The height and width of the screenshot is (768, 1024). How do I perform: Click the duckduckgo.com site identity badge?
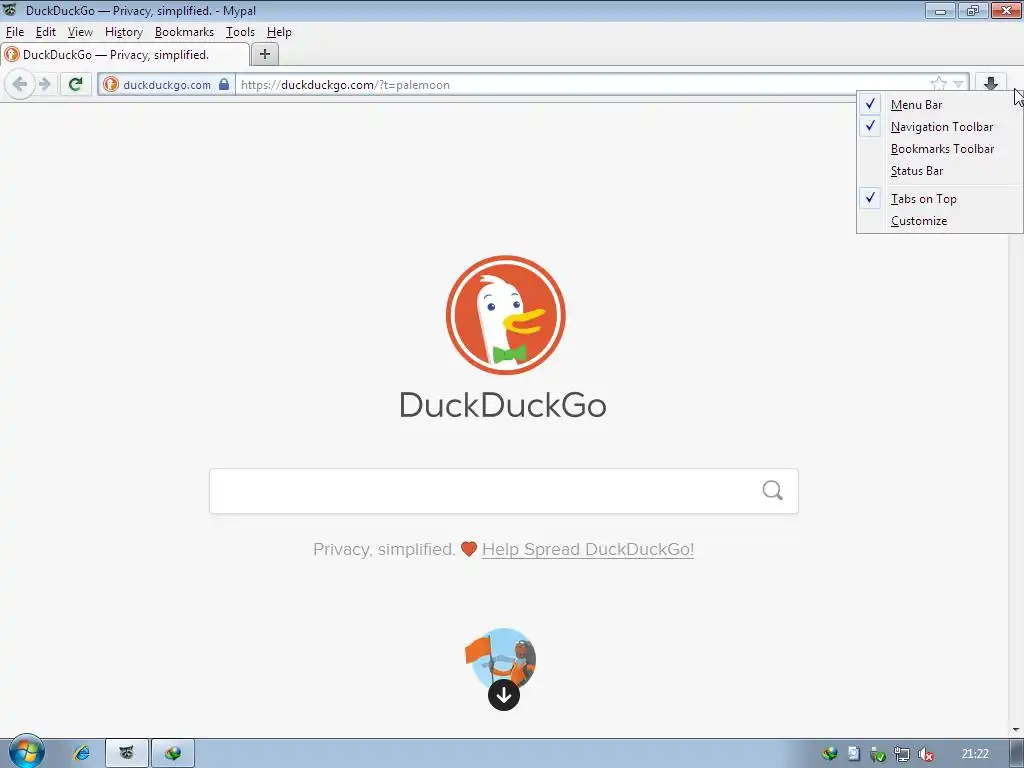click(167, 84)
